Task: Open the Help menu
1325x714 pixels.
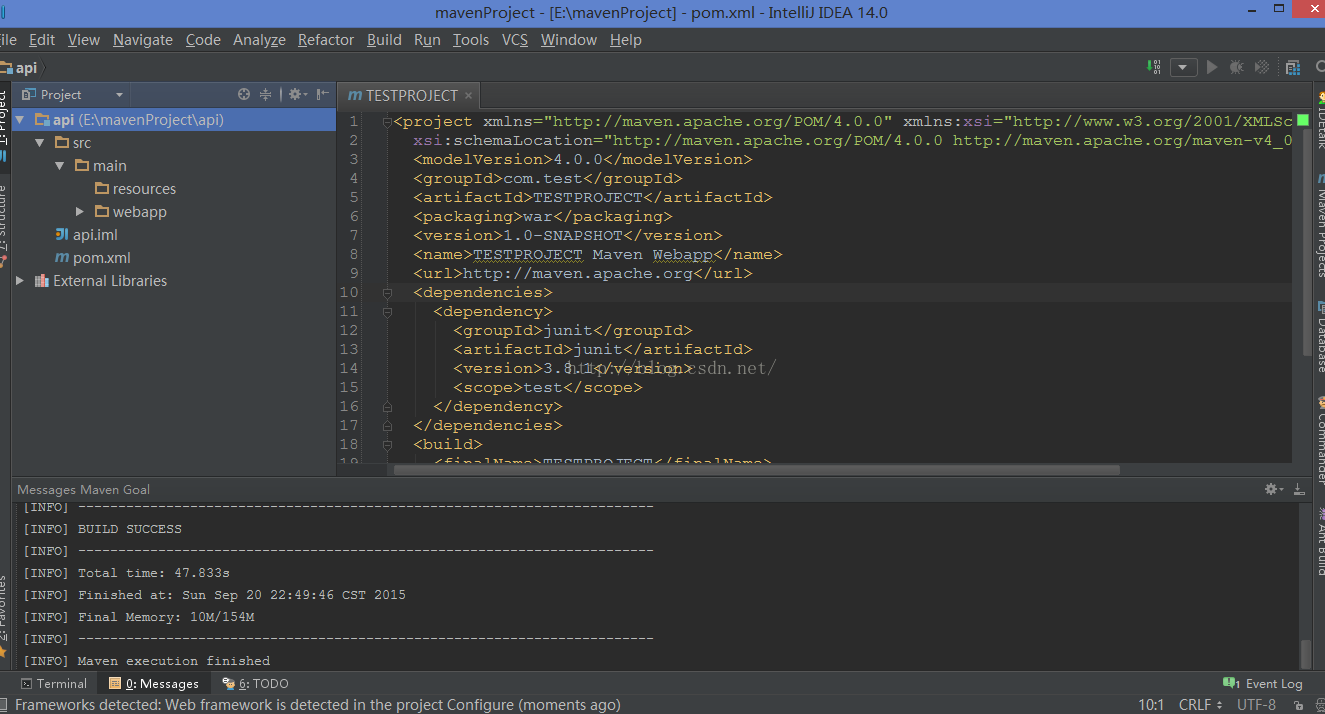Action: (x=625, y=39)
